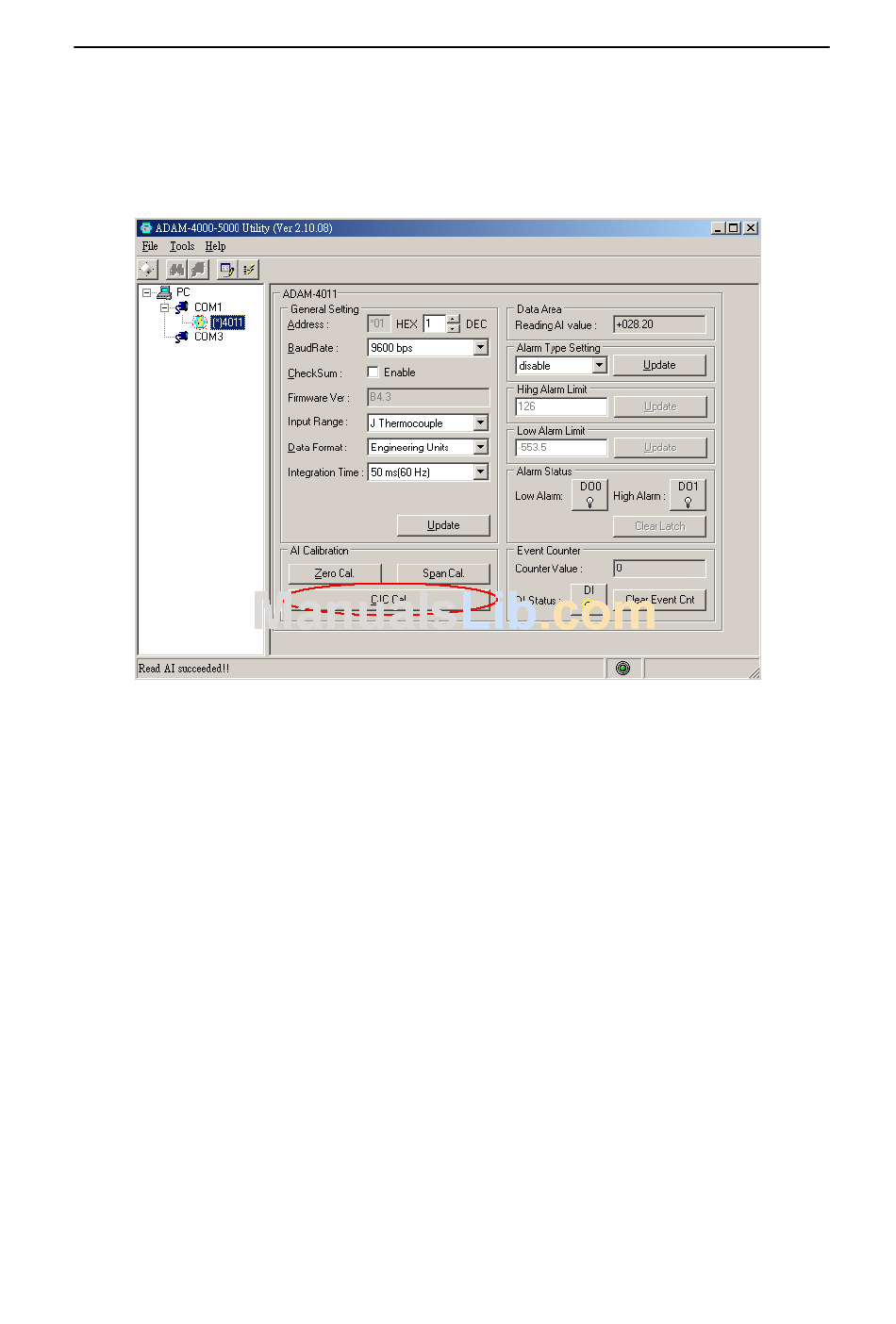Click the High Alarm Limit Update button
This screenshot has width=896, height=1324.
tap(660, 406)
